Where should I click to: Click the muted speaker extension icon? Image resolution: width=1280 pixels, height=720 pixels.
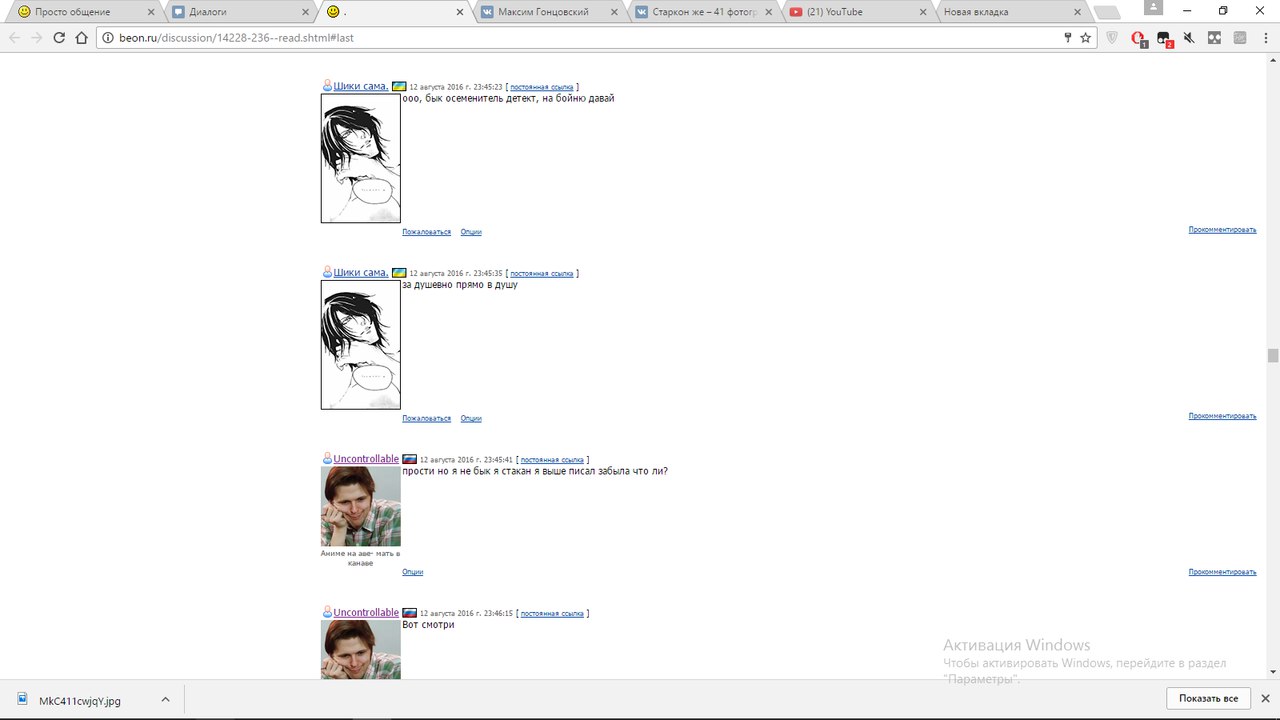[x=1189, y=38]
